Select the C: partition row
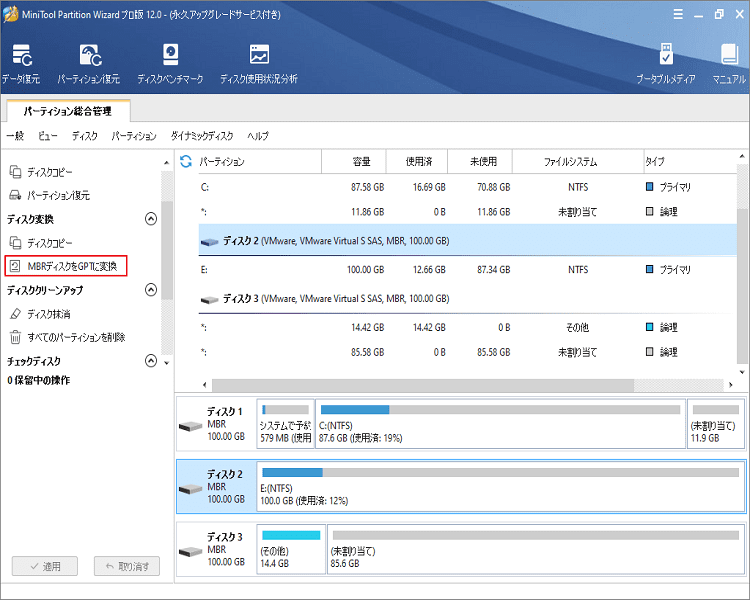Image resolution: width=750 pixels, height=600 pixels. point(467,187)
